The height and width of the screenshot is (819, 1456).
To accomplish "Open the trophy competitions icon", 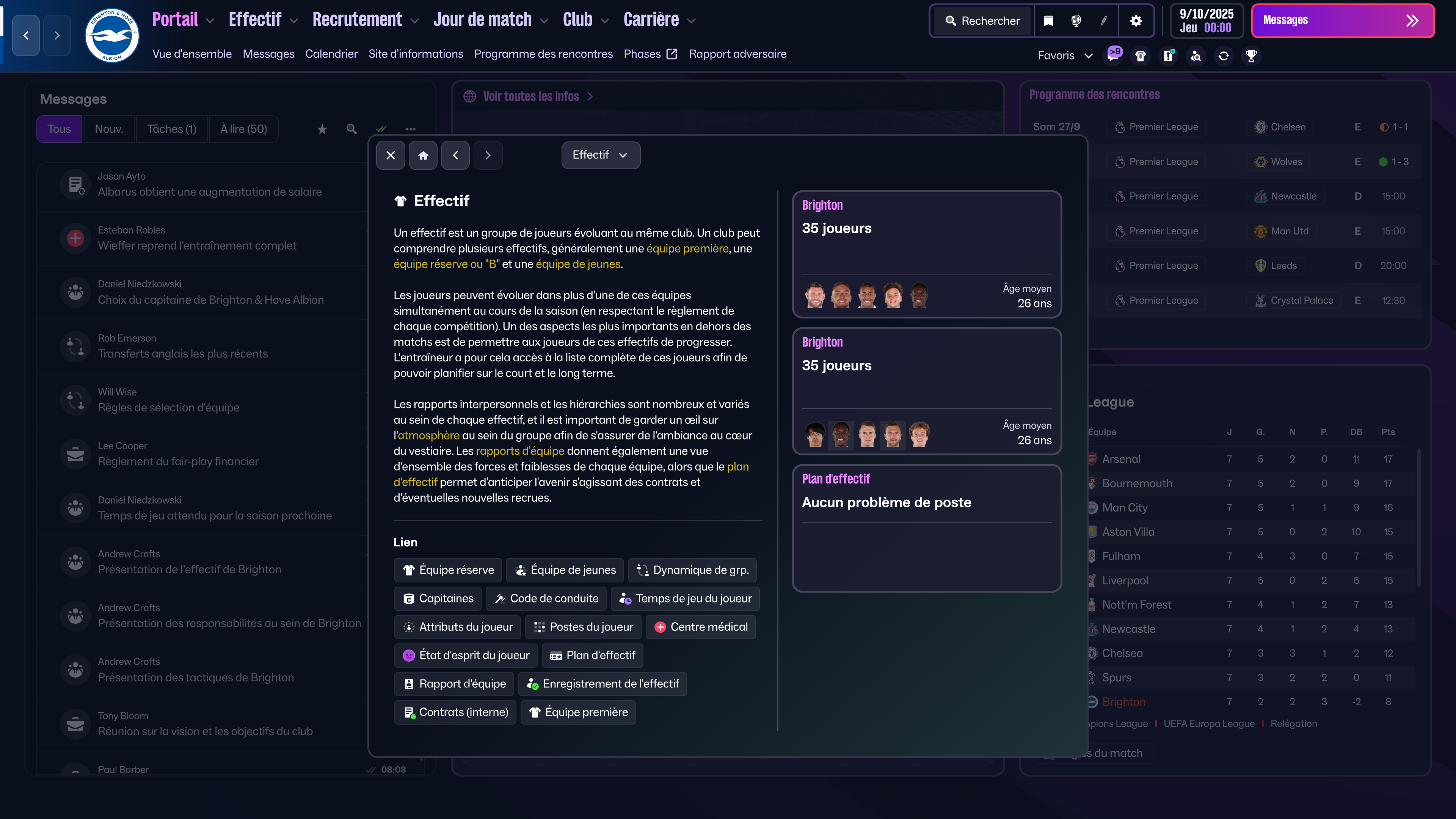I will pos(1251,55).
